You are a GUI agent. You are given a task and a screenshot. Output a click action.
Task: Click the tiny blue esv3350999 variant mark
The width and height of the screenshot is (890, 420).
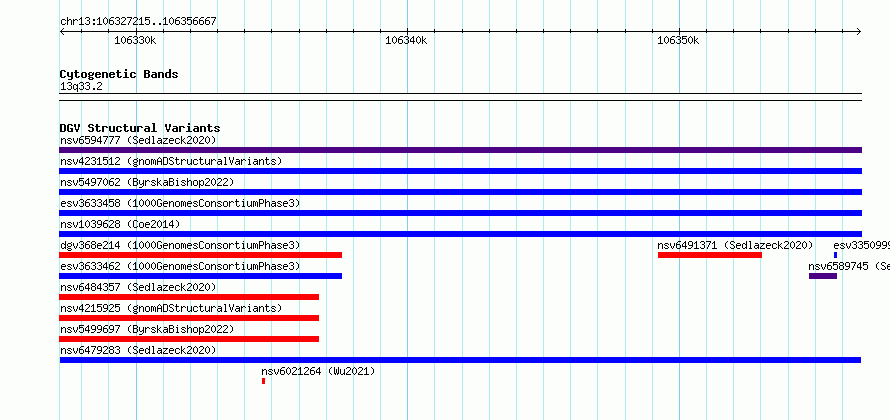coord(836,255)
